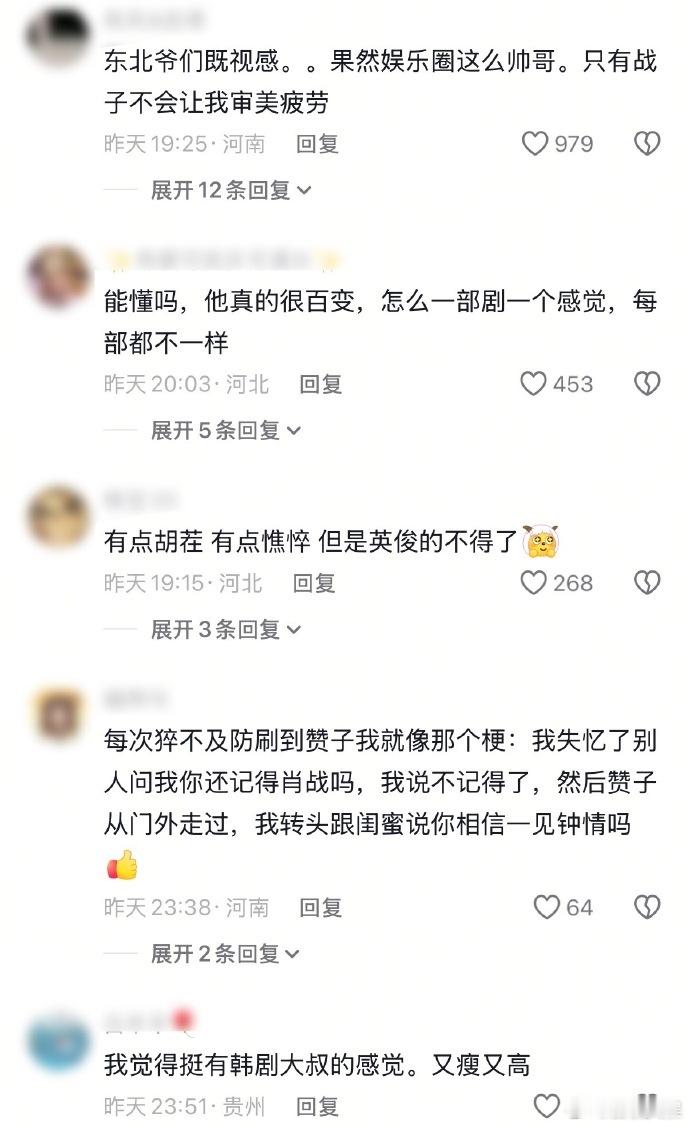Expand 展开12条回复 replies

231,190
